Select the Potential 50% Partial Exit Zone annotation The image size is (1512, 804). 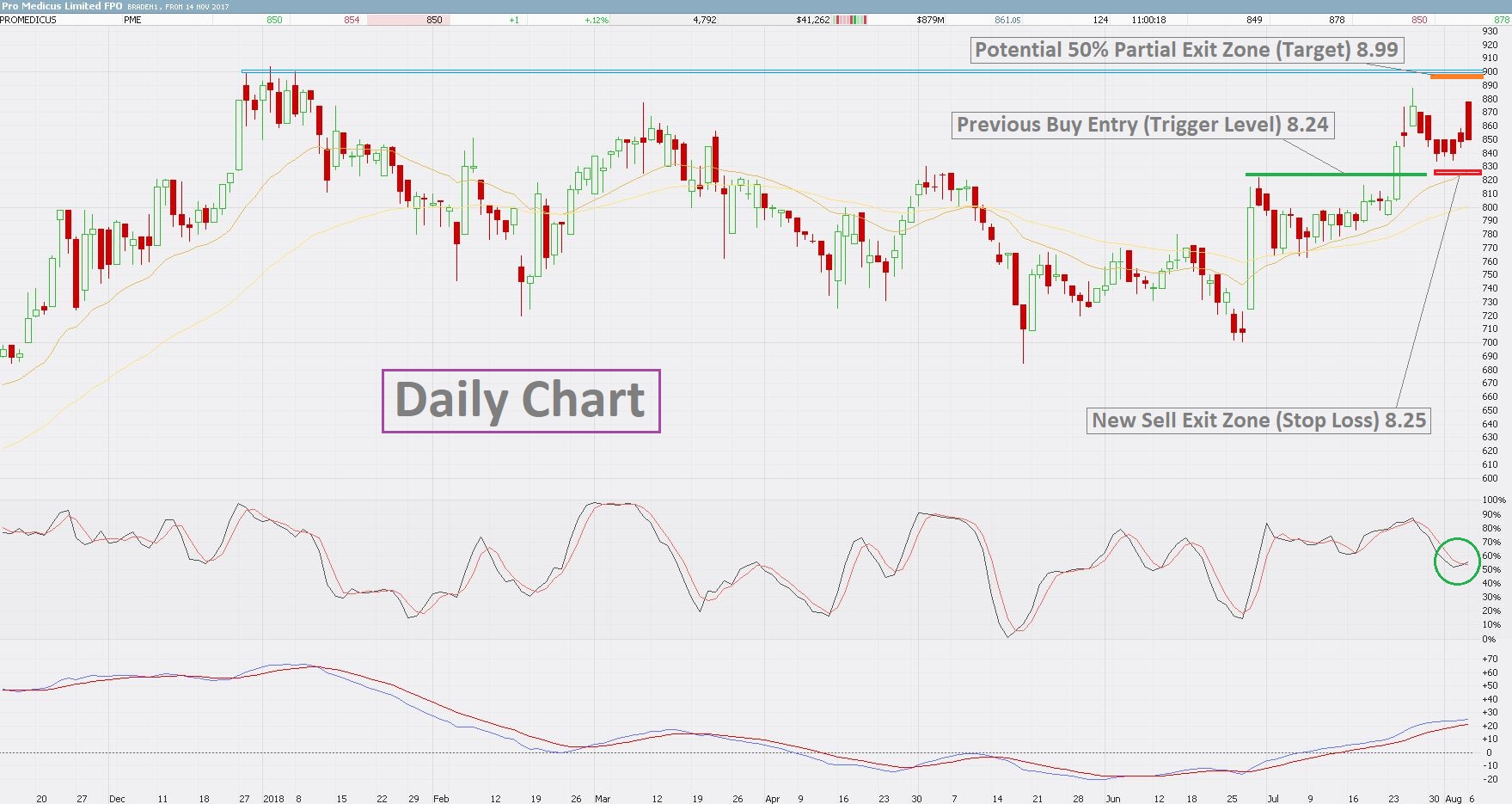pos(1187,50)
